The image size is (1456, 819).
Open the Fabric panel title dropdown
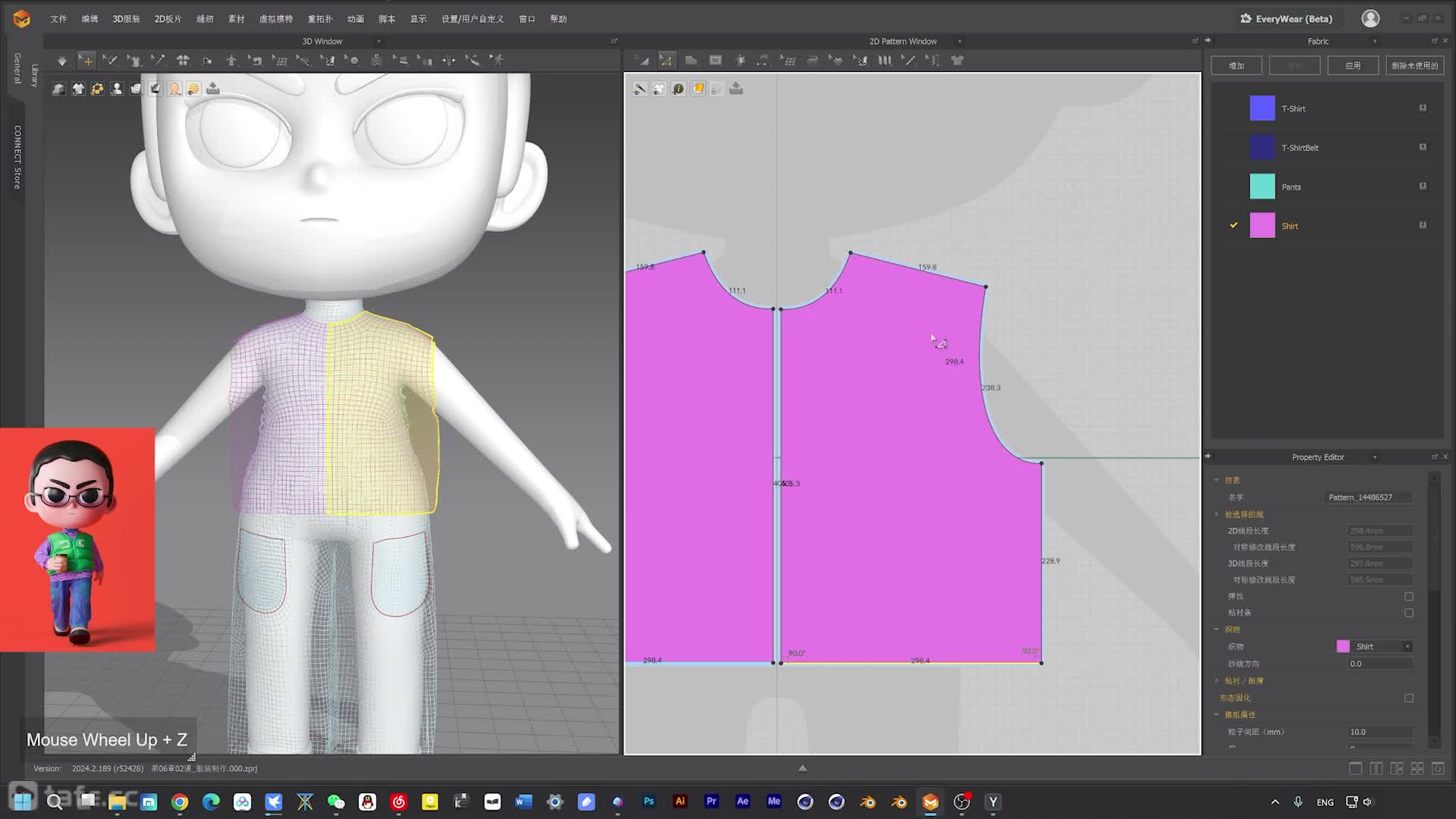[1374, 41]
